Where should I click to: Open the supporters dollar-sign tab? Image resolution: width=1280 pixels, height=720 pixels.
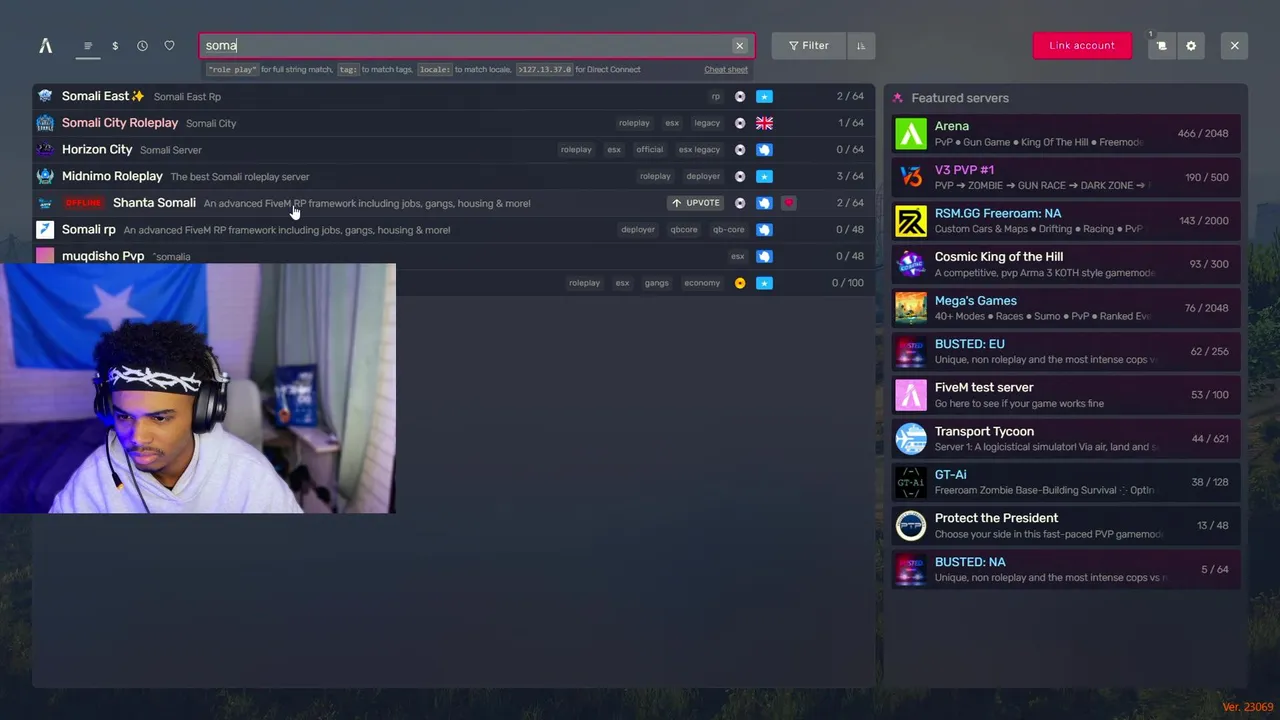coord(115,46)
